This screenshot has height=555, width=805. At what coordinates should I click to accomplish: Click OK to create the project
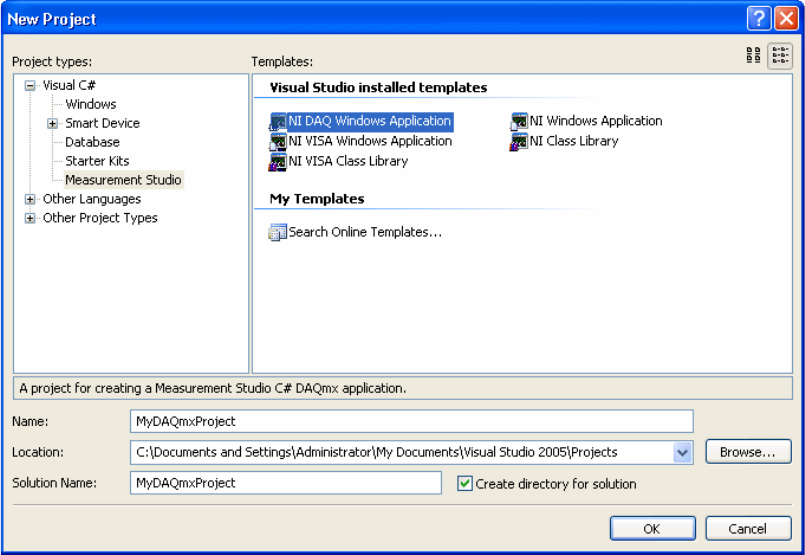click(x=653, y=528)
